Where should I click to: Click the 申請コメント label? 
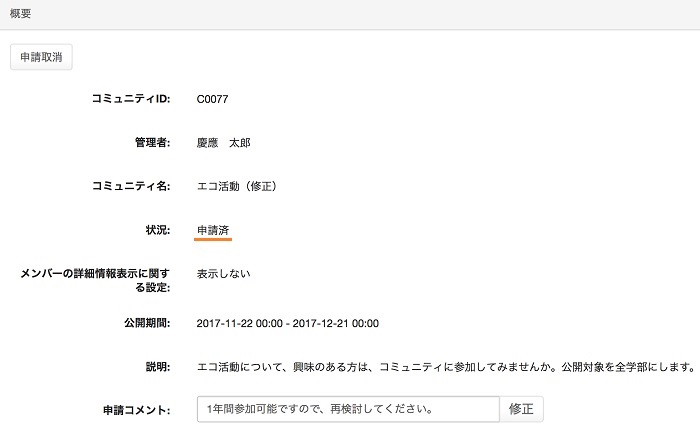point(137,410)
